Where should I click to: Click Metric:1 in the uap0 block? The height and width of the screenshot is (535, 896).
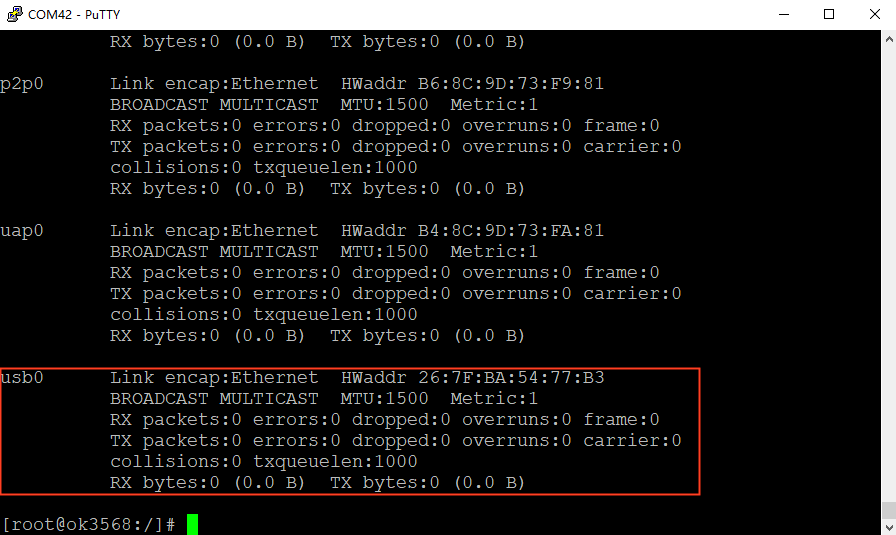click(494, 252)
